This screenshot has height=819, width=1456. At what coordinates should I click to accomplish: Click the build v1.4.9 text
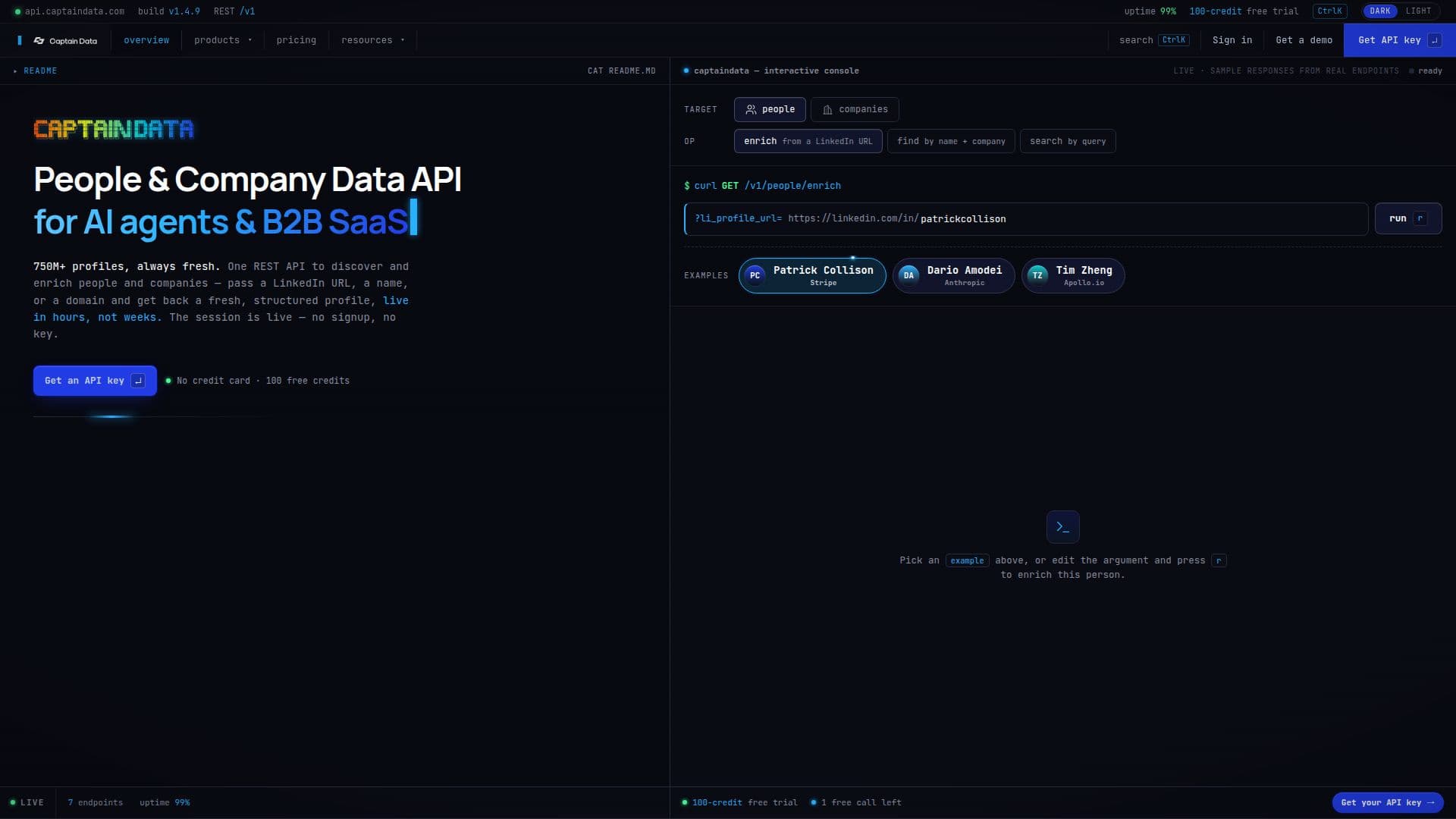pyautogui.click(x=168, y=11)
